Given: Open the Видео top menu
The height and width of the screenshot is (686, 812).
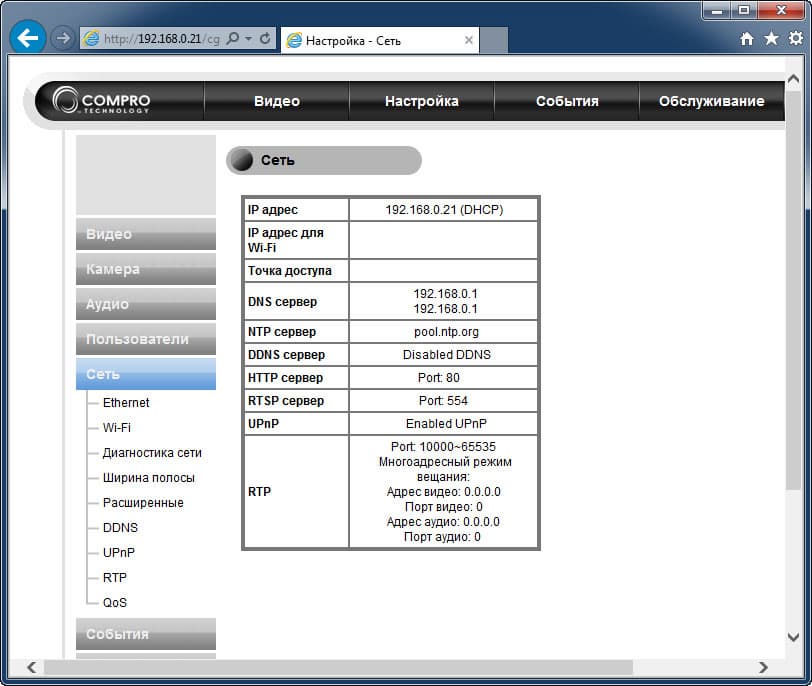Looking at the screenshot, I should (x=277, y=101).
